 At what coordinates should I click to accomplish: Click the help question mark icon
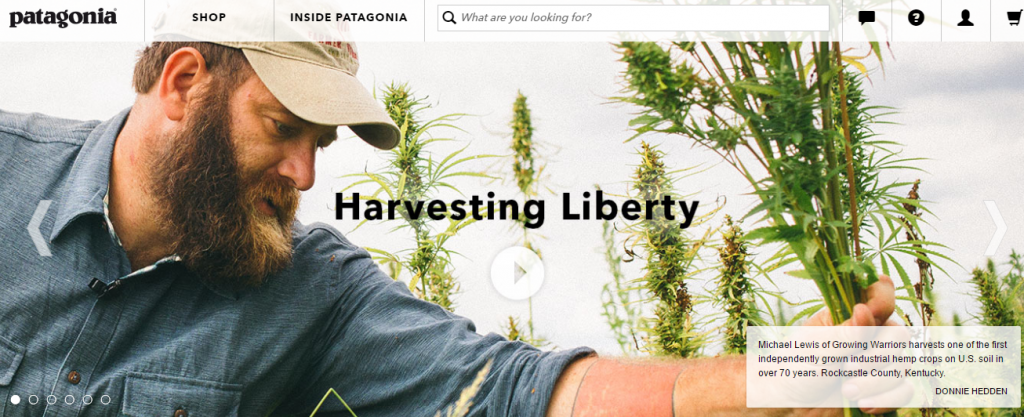pos(916,18)
